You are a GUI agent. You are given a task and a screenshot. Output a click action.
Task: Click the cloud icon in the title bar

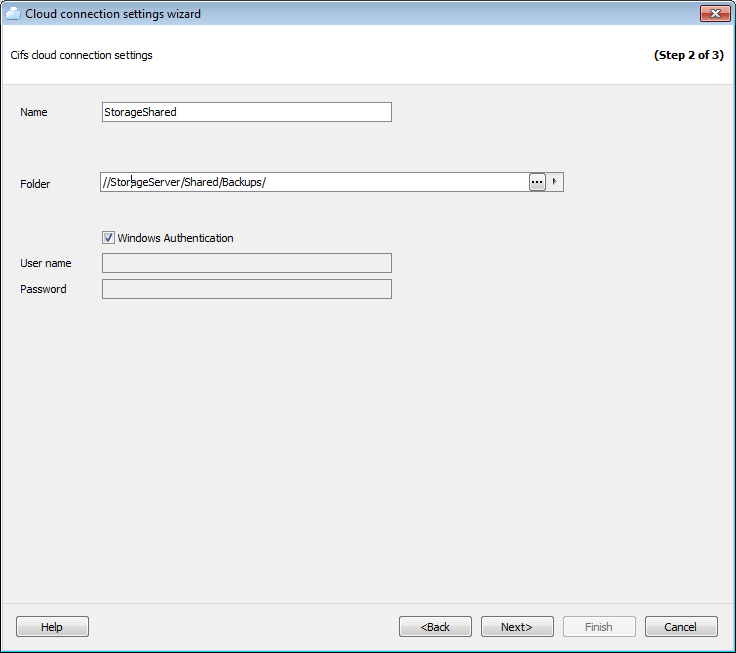point(13,14)
